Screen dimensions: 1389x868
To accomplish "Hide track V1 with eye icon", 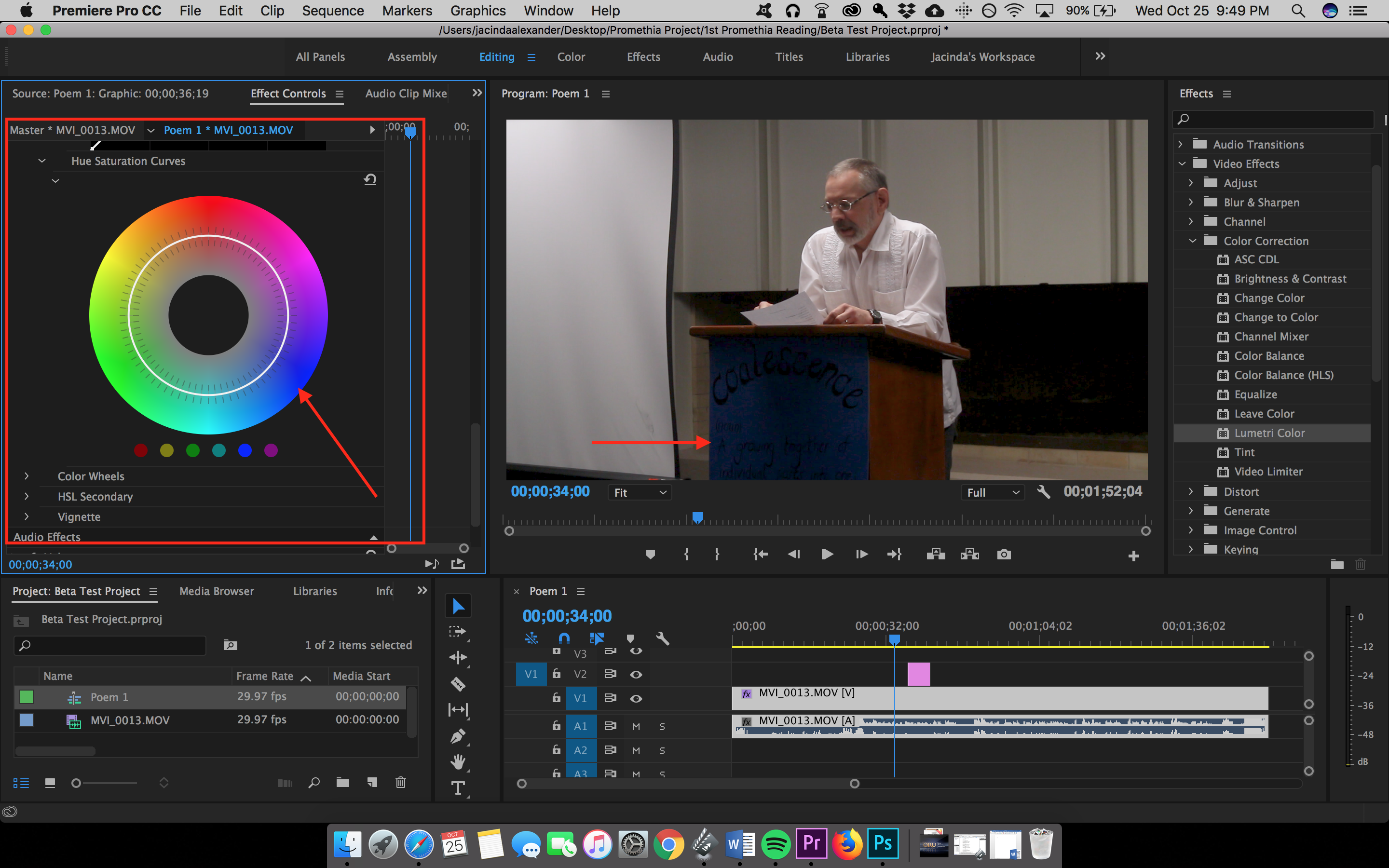I will (635, 698).
